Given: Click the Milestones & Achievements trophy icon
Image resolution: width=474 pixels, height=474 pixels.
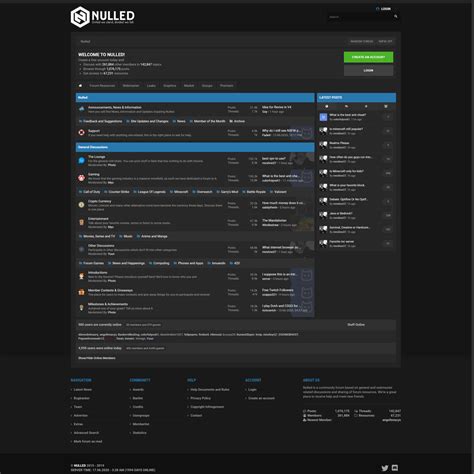Looking at the screenshot, I should point(82,308).
